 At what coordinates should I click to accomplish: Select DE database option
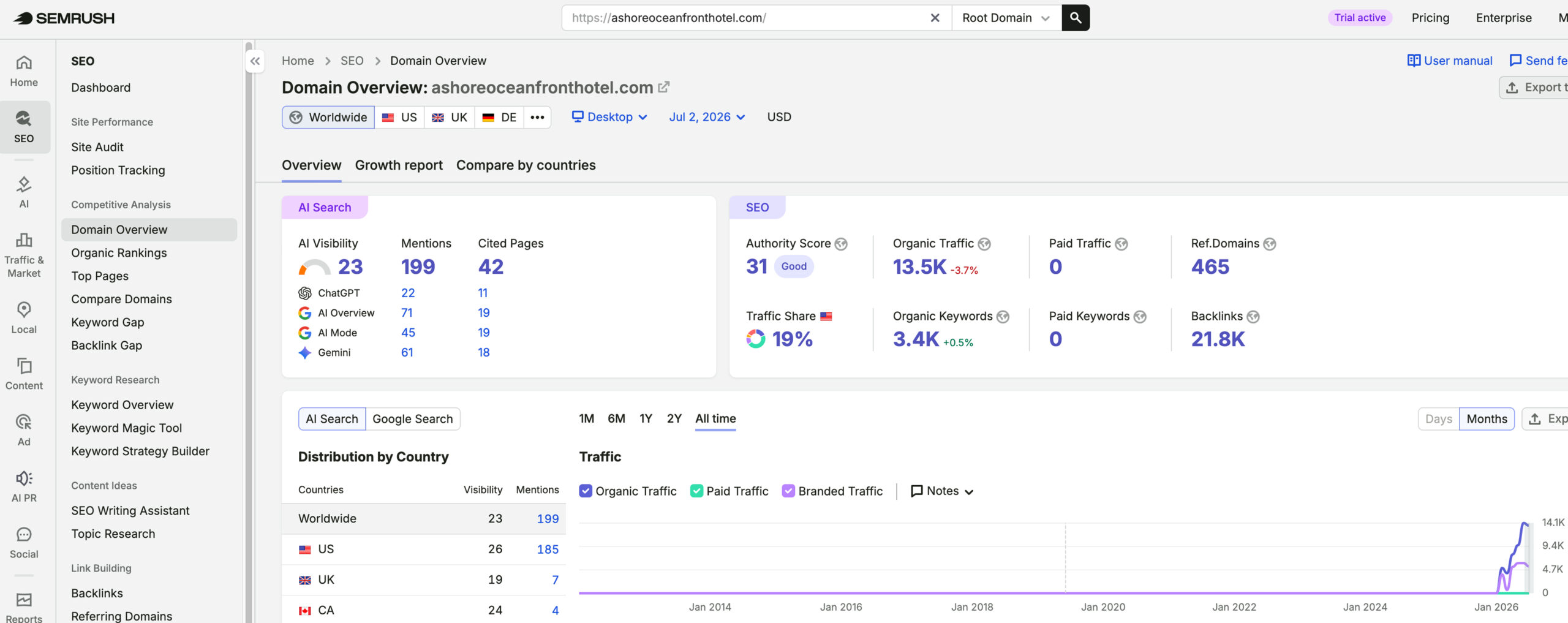pos(499,117)
